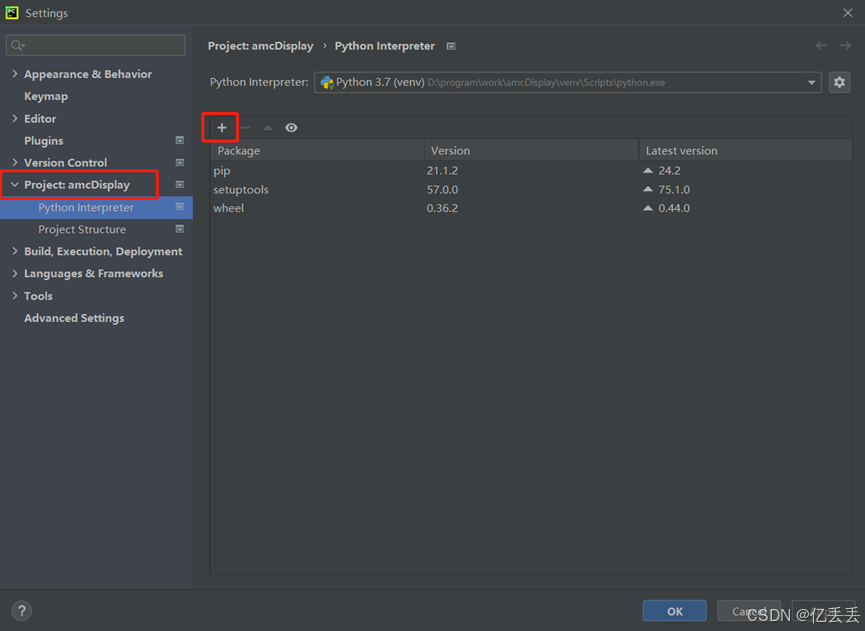Click the plus icon to install a package

[x=221, y=128]
